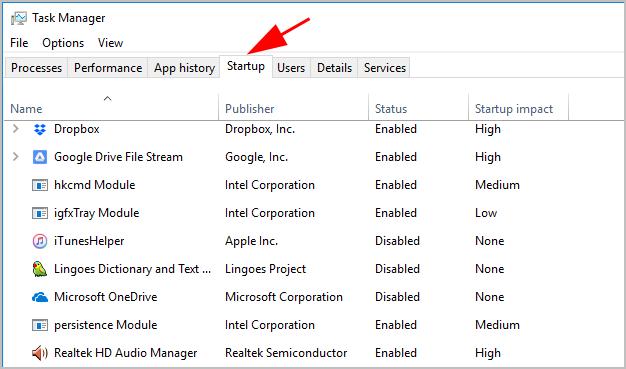The height and width of the screenshot is (369, 626).
Task: Click the igfxTray Module icon
Action: click(x=40, y=213)
